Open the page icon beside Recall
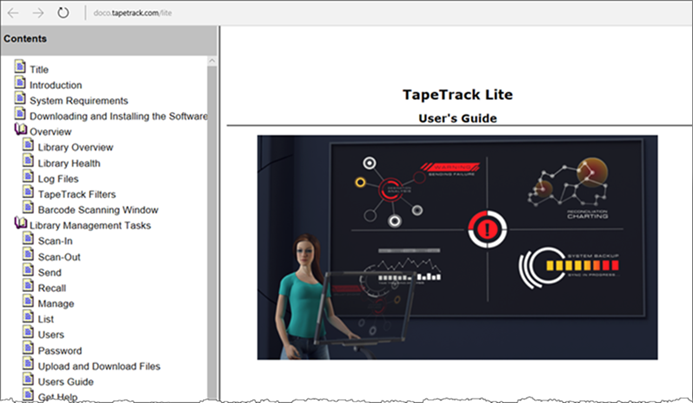 click(x=28, y=285)
